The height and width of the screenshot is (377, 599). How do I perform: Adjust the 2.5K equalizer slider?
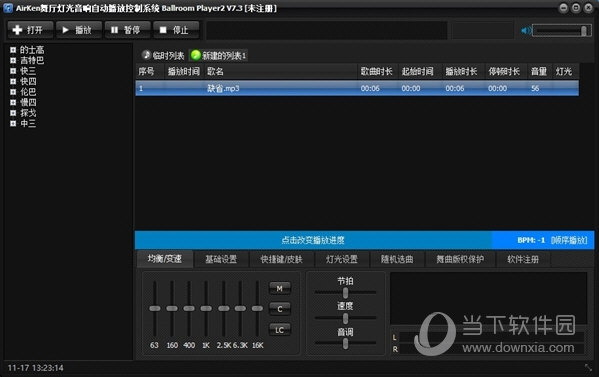(x=224, y=308)
